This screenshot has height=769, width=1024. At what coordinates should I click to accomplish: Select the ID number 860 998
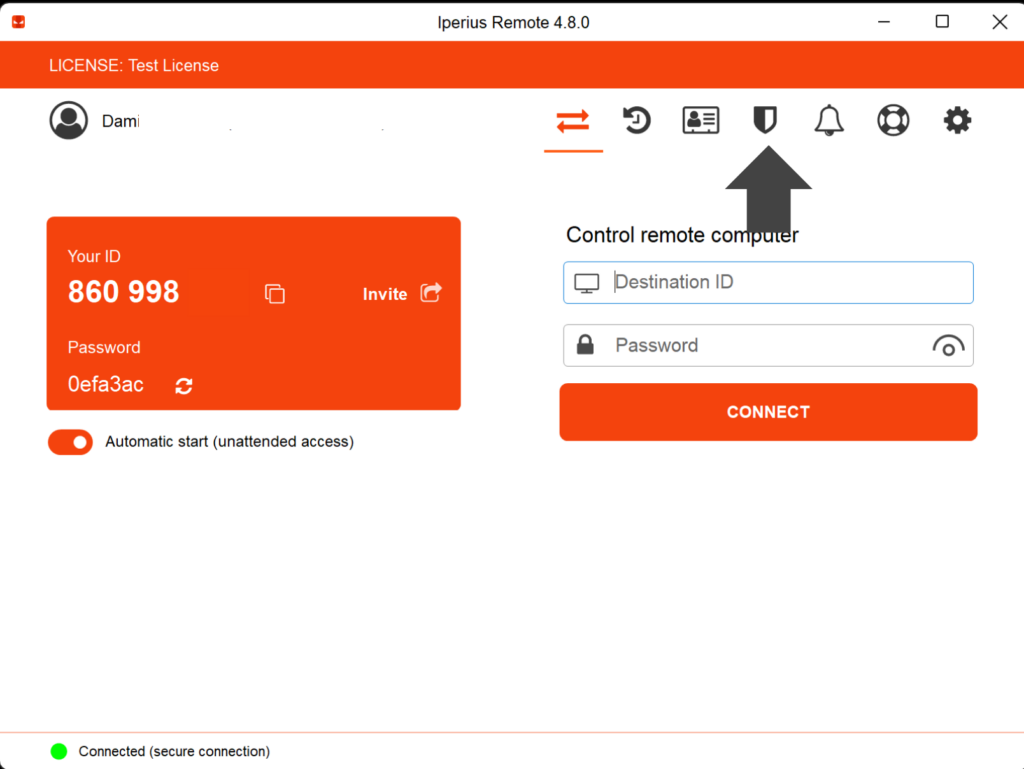(123, 292)
